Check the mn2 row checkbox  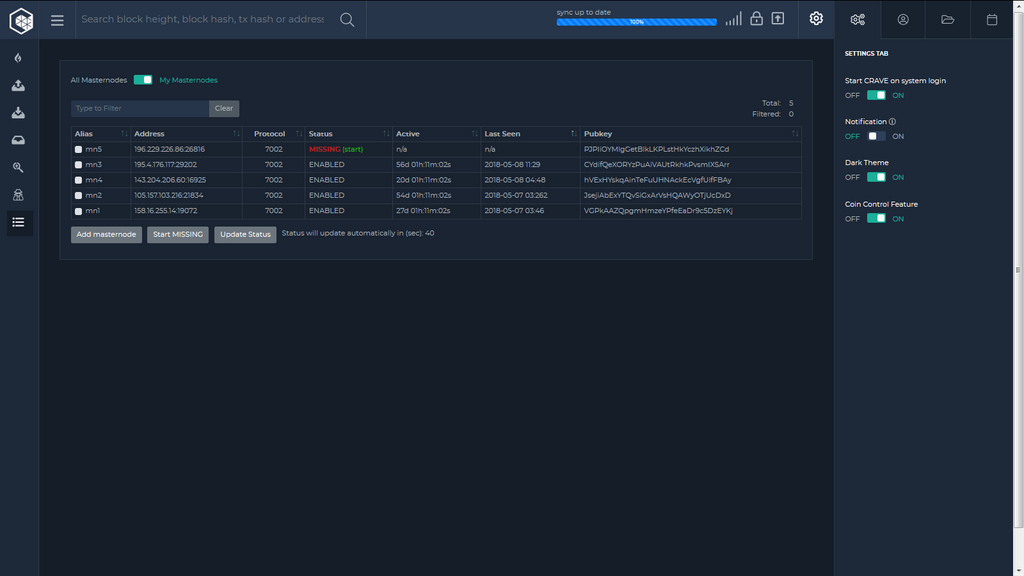click(x=78, y=195)
